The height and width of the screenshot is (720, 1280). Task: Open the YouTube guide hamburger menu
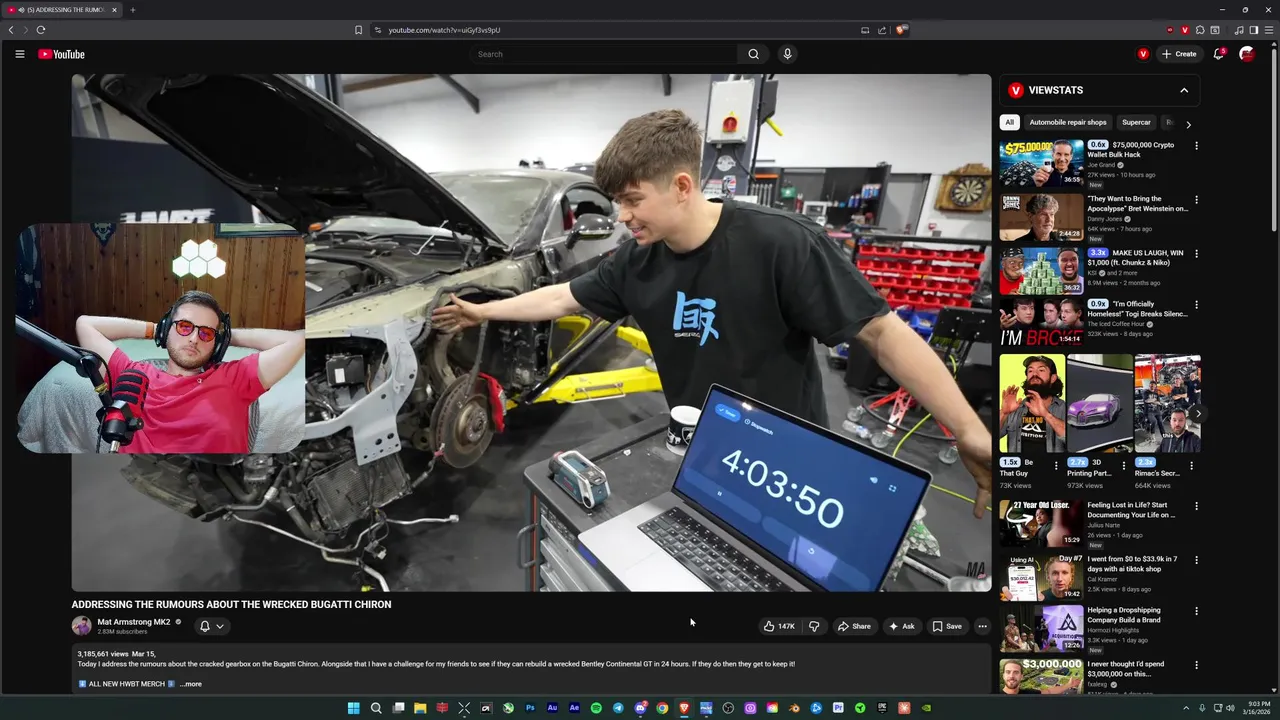(19, 54)
